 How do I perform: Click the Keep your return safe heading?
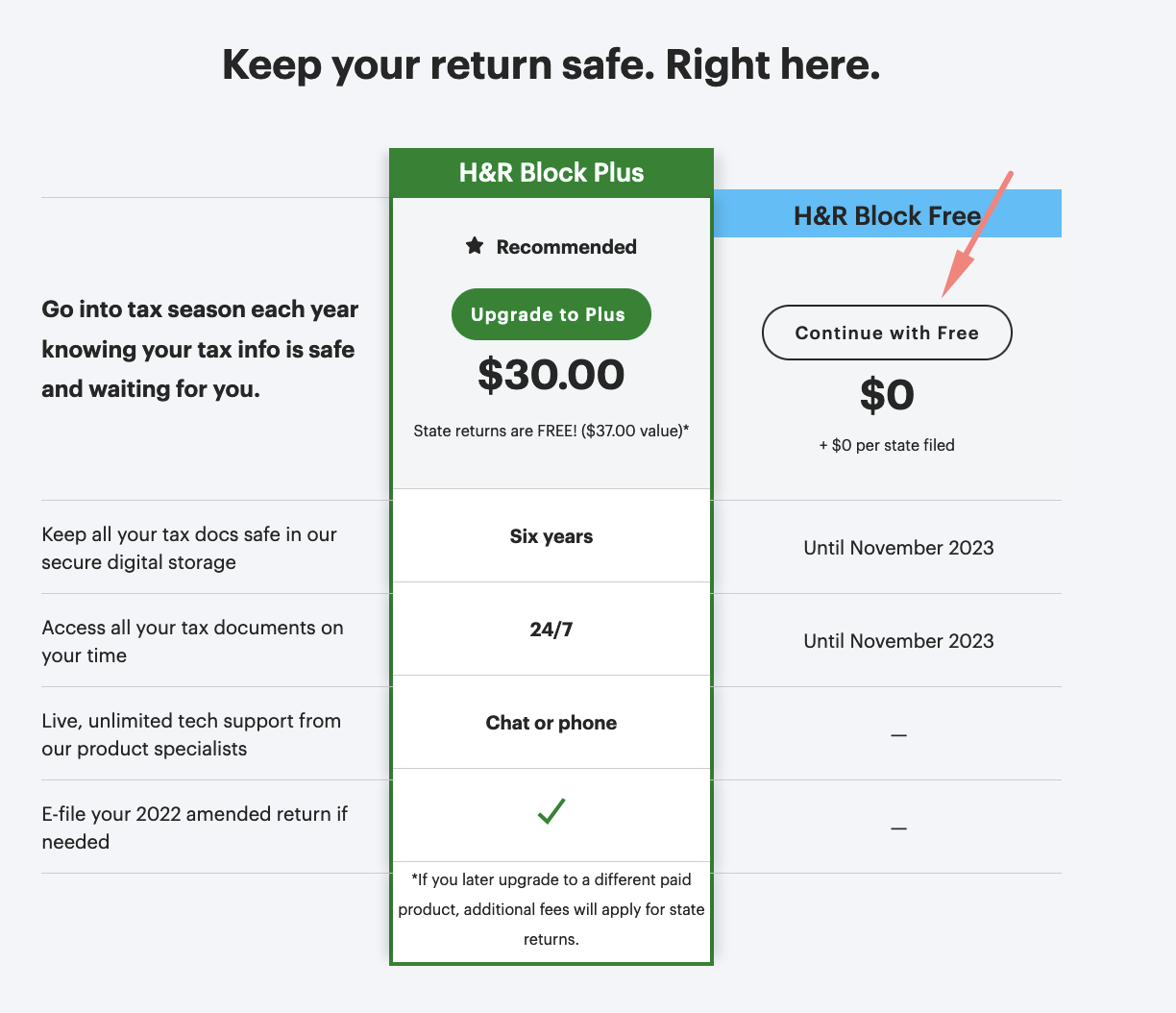click(551, 65)
